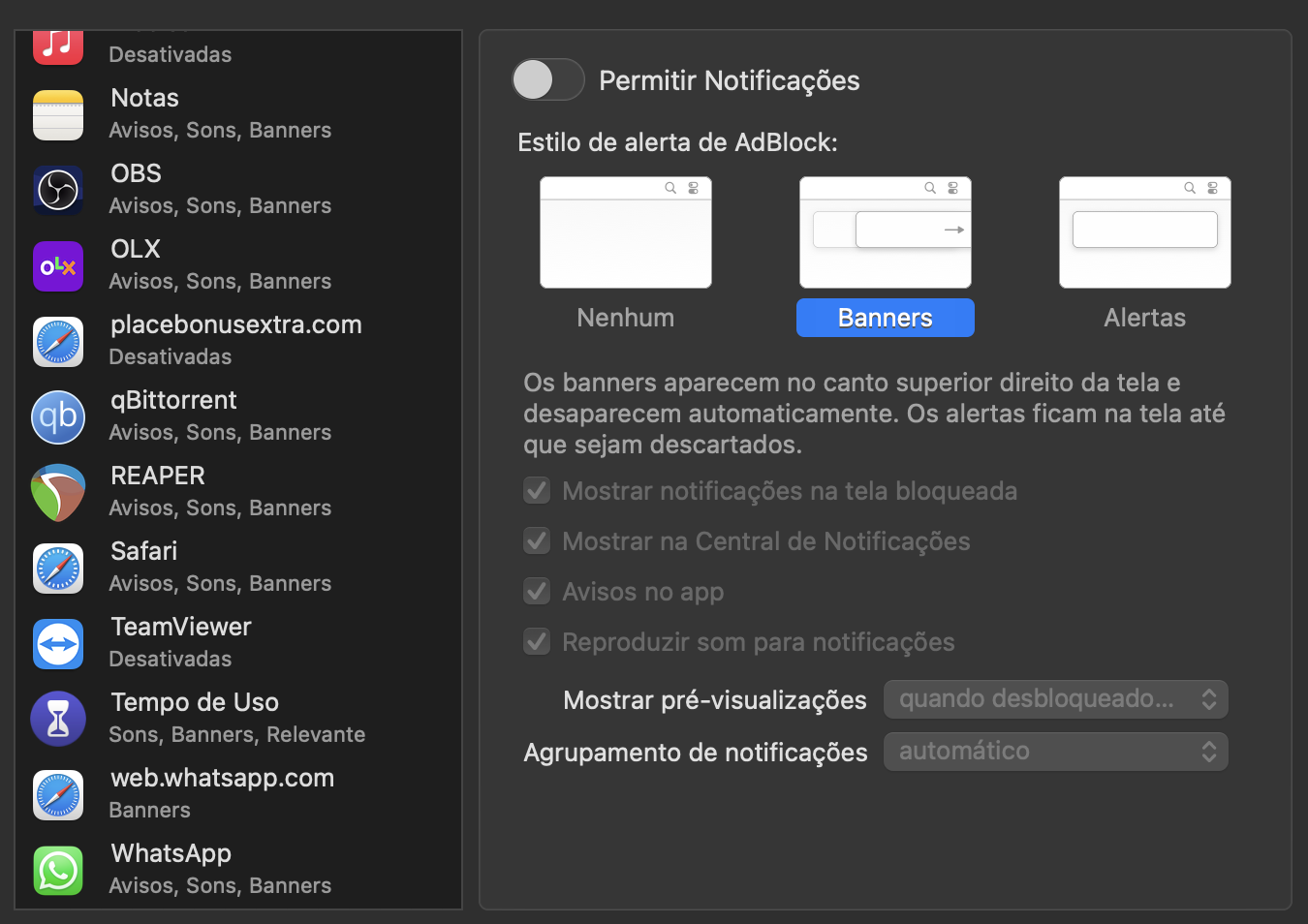Click 'Estilo de alerta de AdBlock' heading
The image size is (1308, 924).
677,142
